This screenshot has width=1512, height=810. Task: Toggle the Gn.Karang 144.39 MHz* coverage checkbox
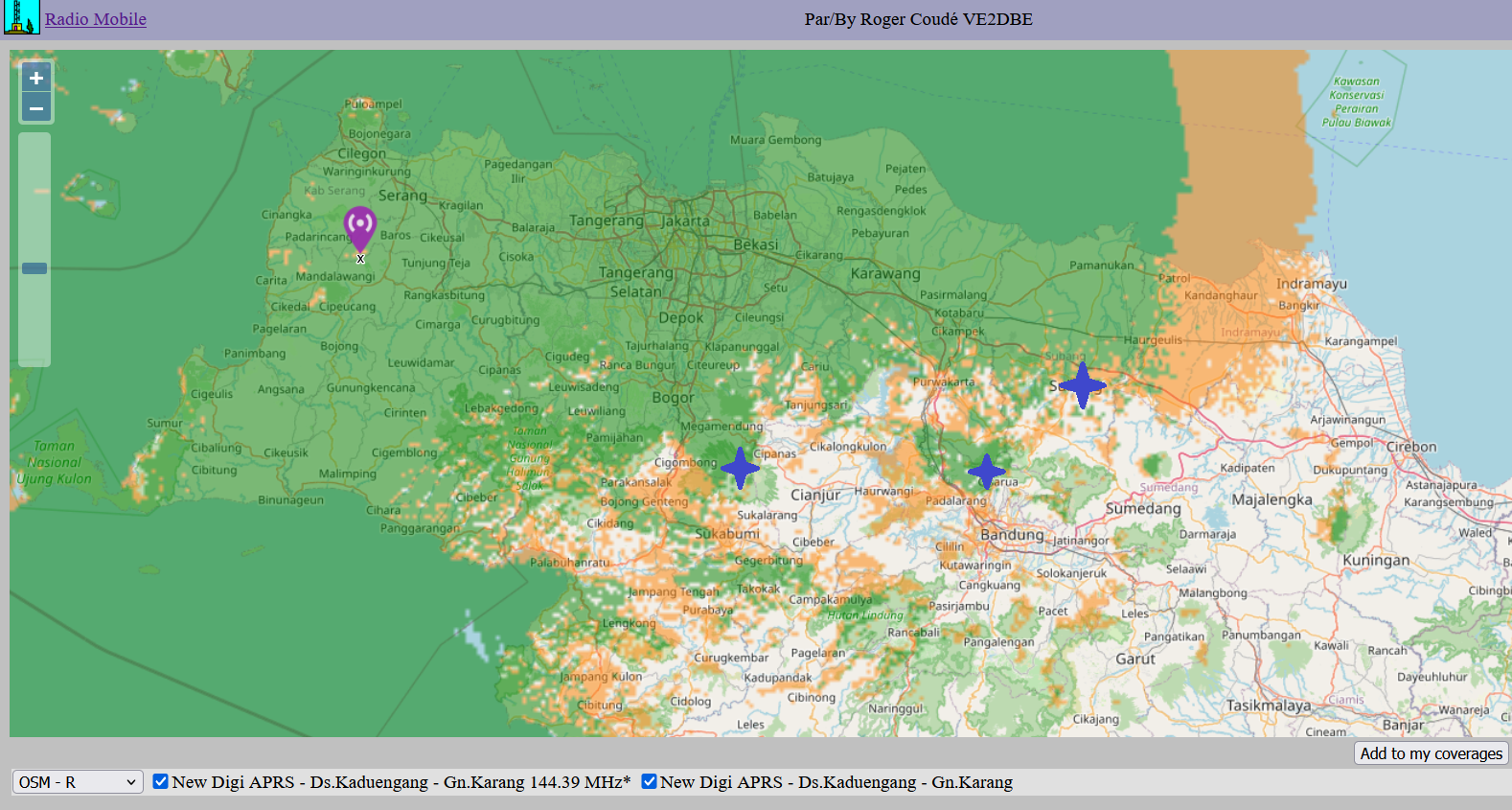[x=161, y=781]
